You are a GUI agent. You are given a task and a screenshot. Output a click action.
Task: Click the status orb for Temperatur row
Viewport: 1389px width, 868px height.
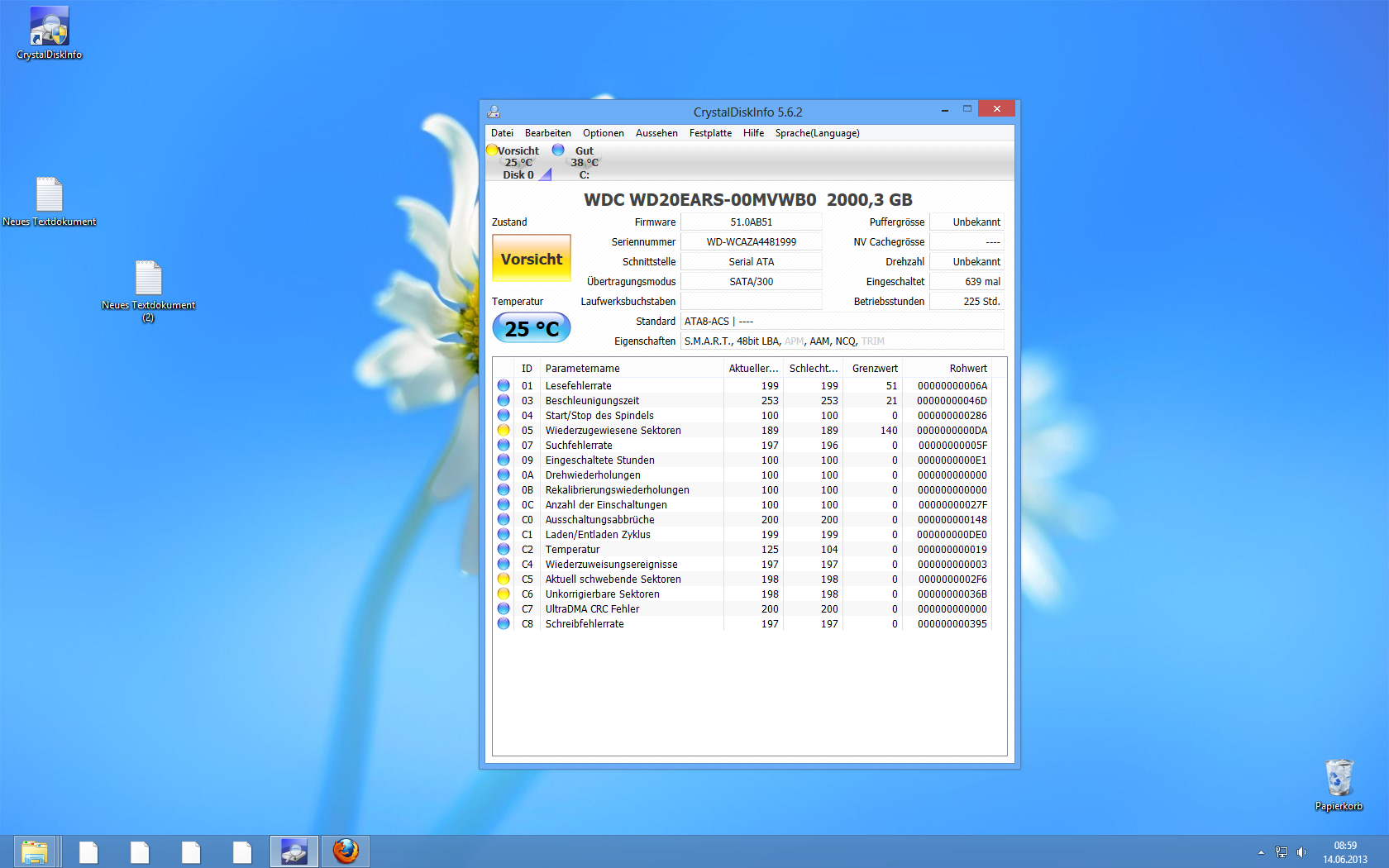click(x=504, y=550)
